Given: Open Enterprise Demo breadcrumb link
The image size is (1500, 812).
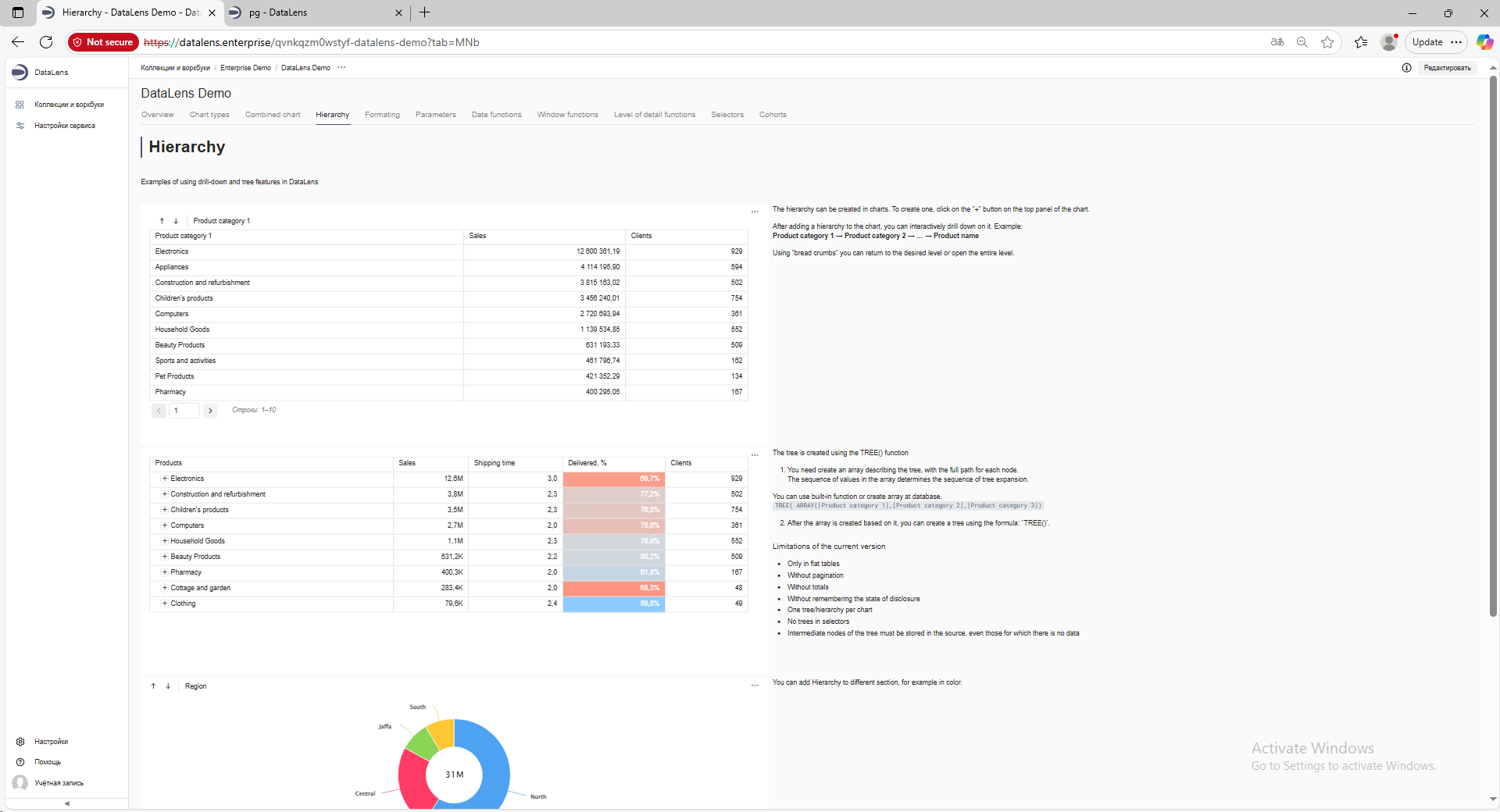Looking at the screenshot, I should [x=245, y=68].
